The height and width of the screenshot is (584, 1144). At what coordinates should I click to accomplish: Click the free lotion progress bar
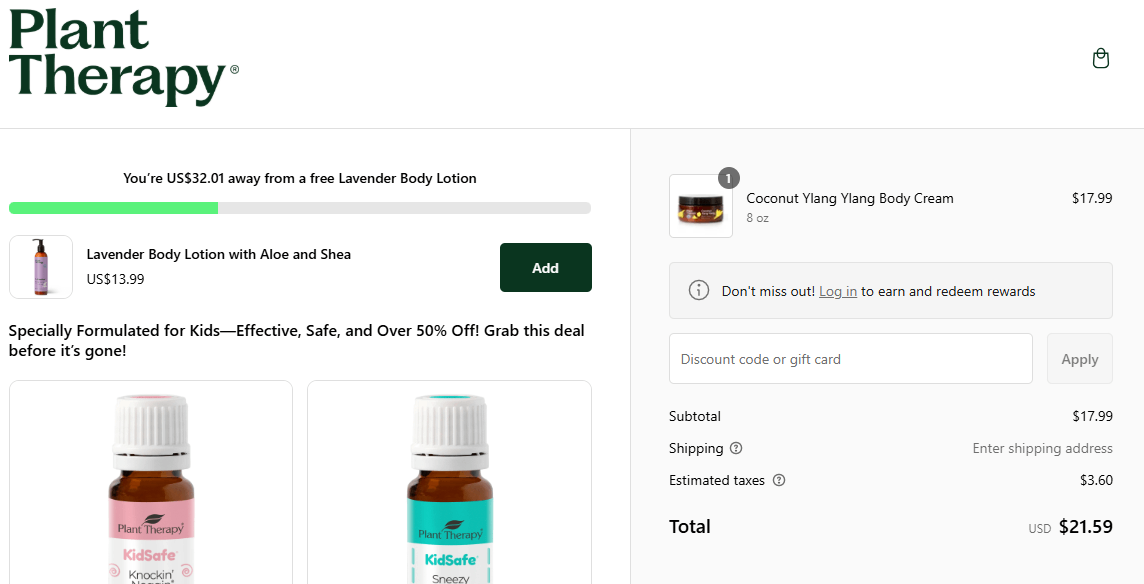(299, 208)
